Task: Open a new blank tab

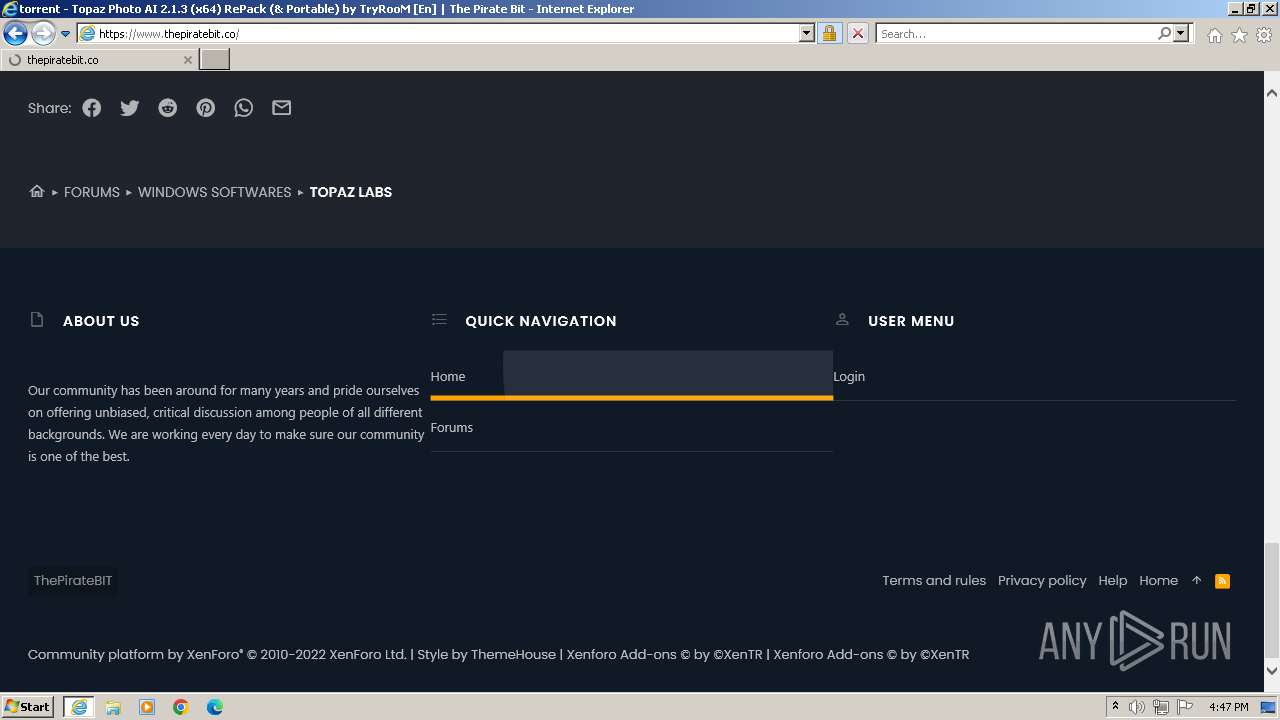Action: tap(215, 60)
